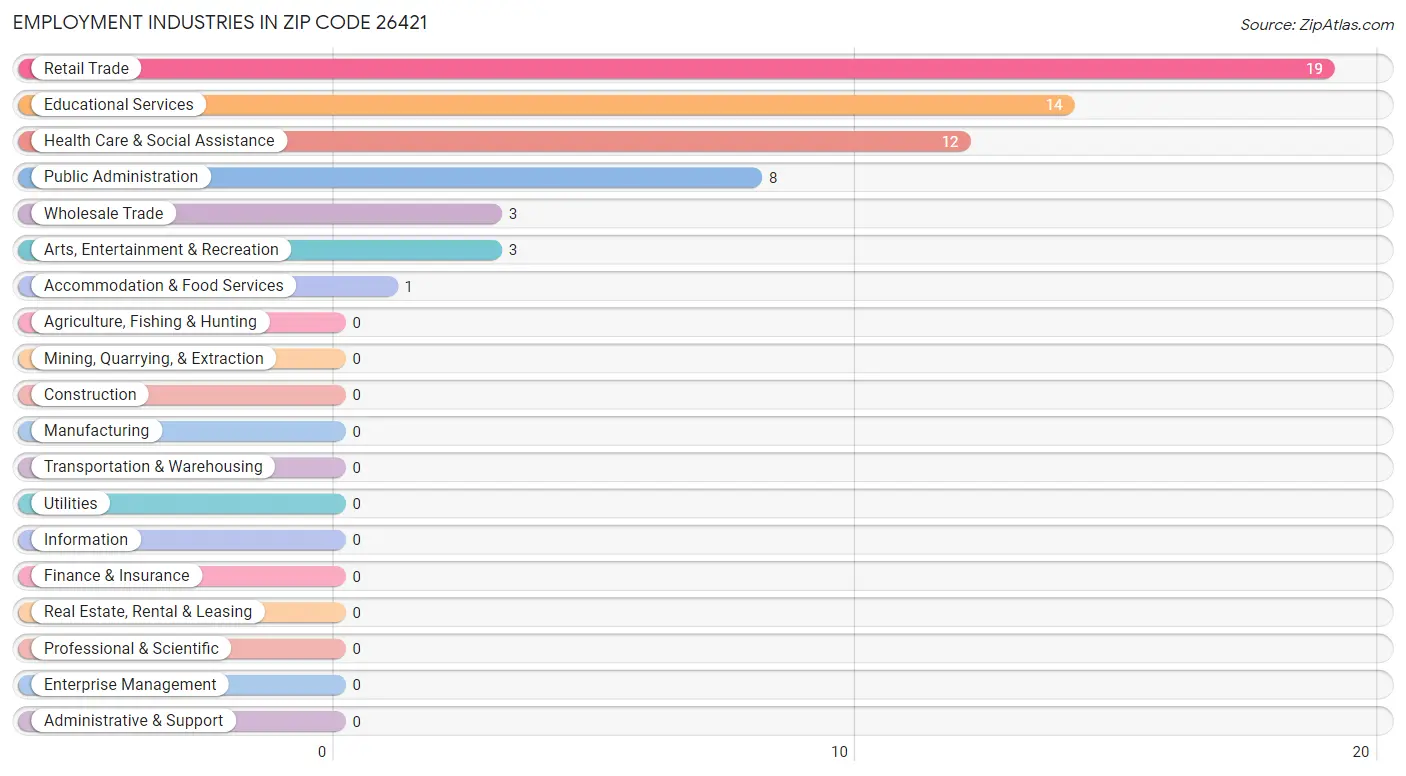Click the Wholesale Trade label

click(x=103, y=213)
